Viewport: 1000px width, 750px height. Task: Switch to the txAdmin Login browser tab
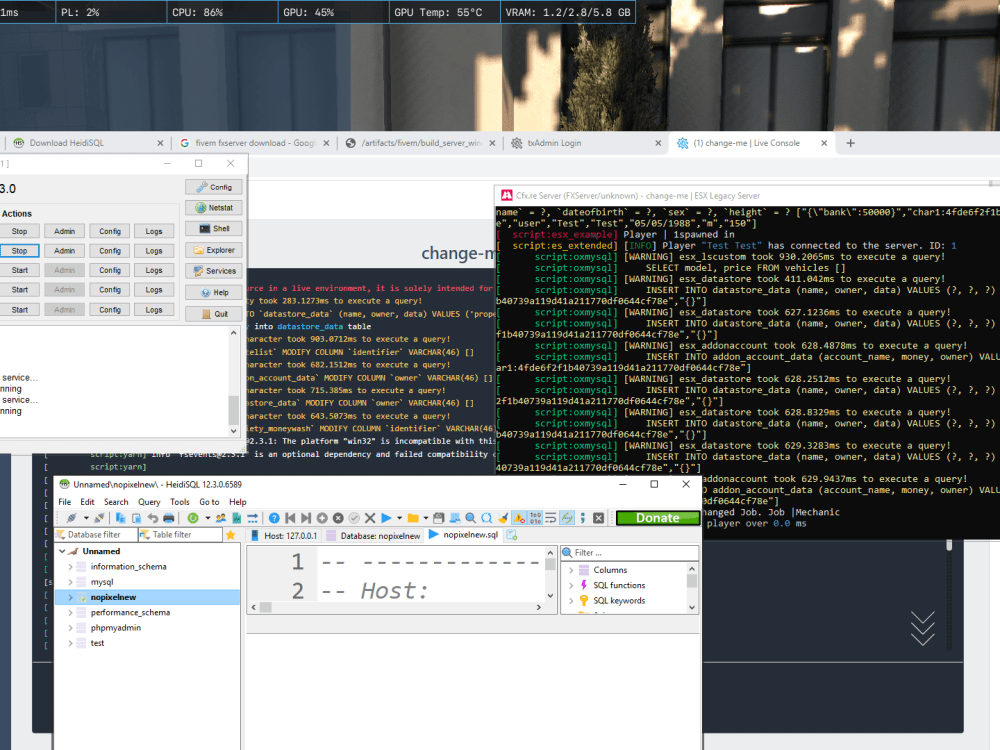point(553,143)
